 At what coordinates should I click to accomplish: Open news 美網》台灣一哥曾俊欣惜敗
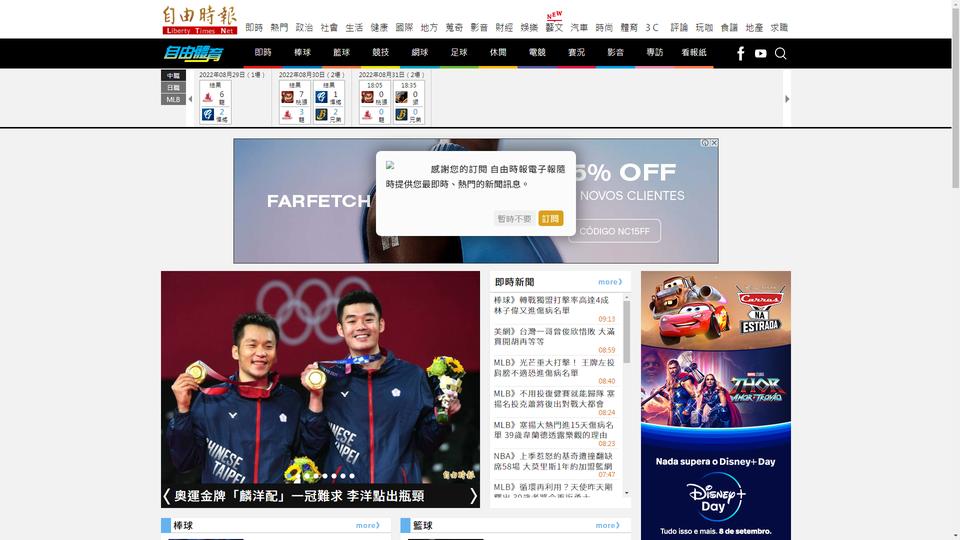point(553,336)
